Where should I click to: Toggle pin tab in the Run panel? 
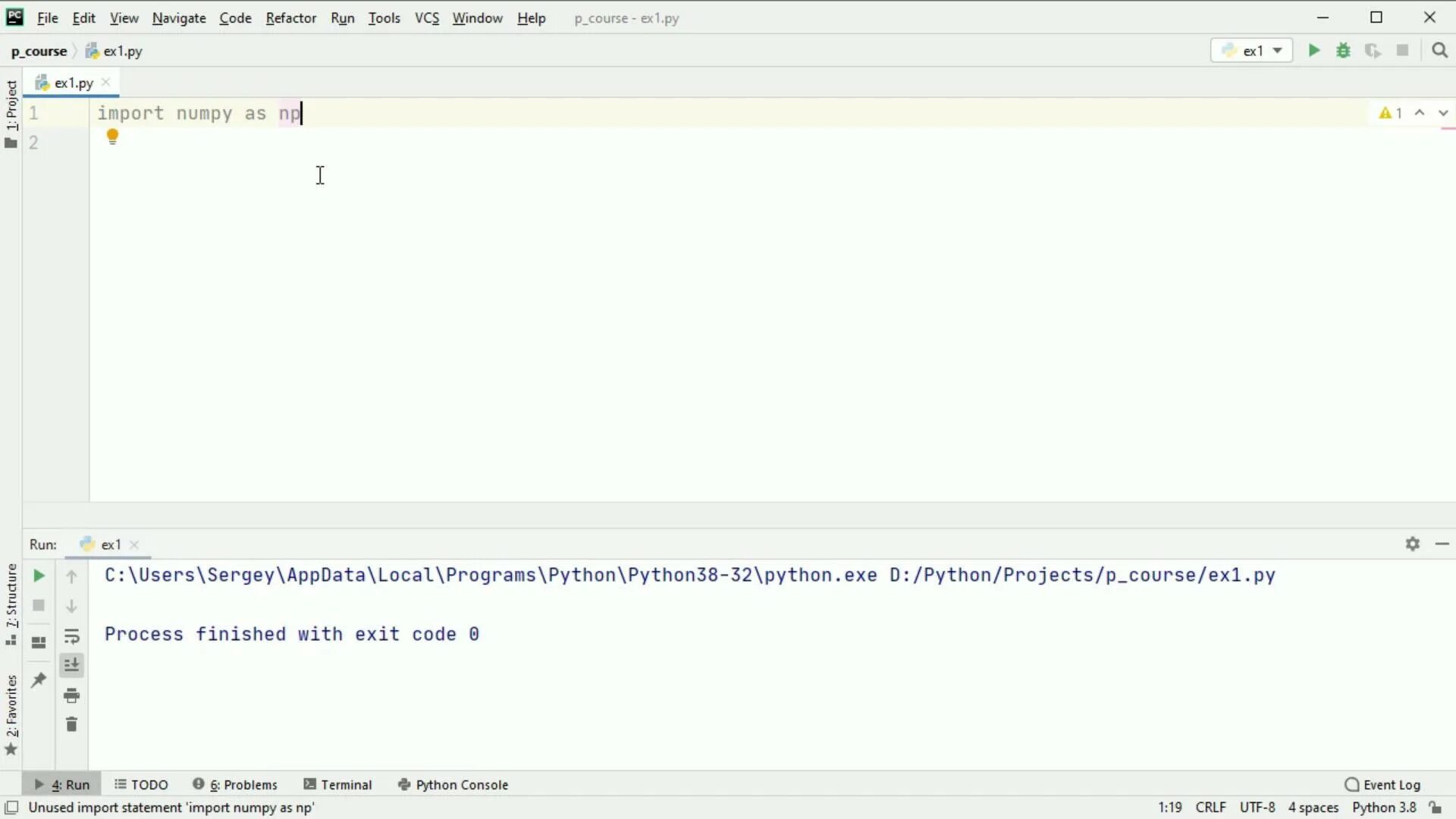[39, 680]
